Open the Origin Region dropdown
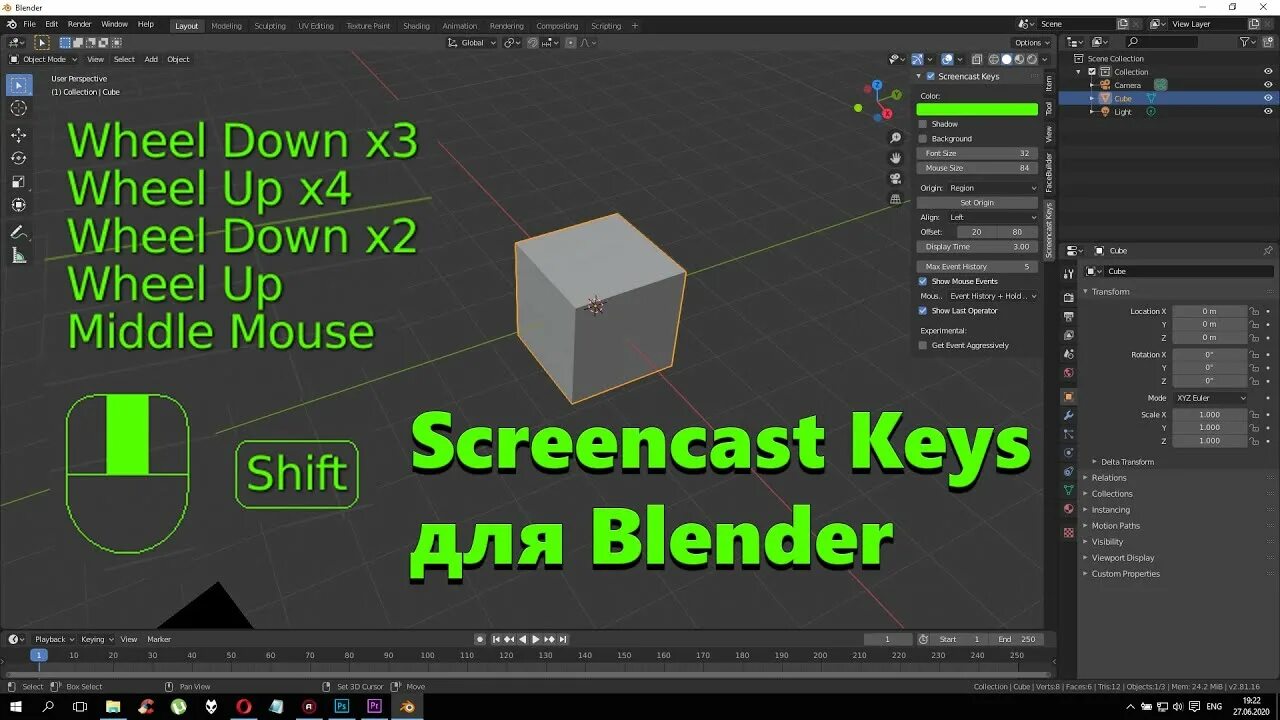Image resolution: width=1280 pixels, height=720 pixels. pos(992,188)
